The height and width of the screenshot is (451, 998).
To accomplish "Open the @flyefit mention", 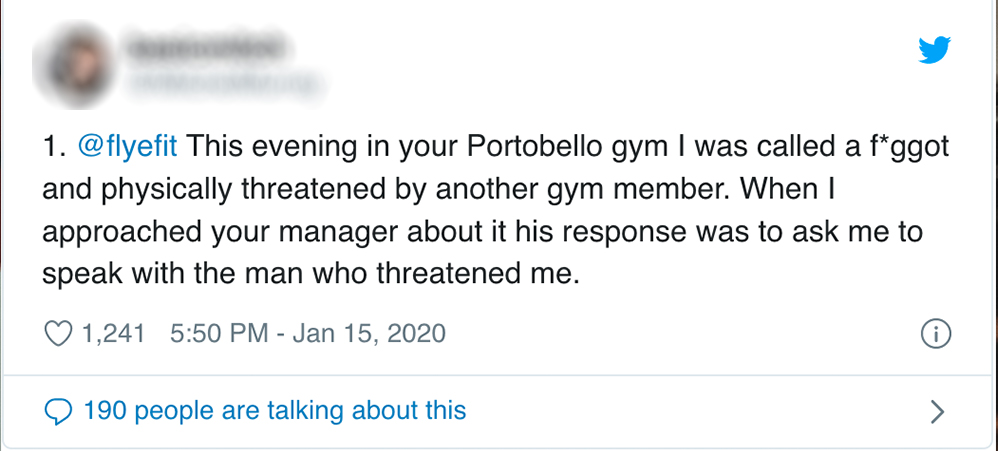I will [x=127, y=149].
